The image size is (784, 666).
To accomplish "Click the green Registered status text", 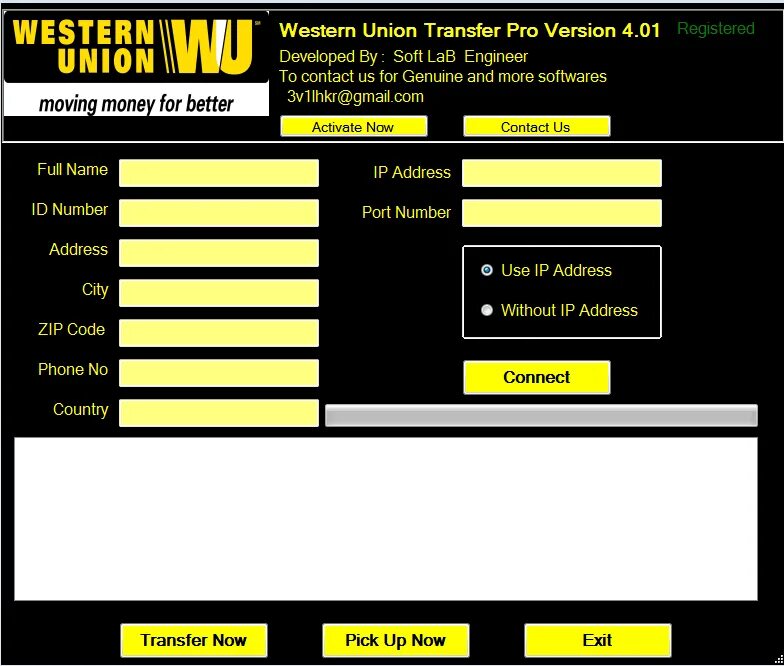I will [x=716, y=28].
